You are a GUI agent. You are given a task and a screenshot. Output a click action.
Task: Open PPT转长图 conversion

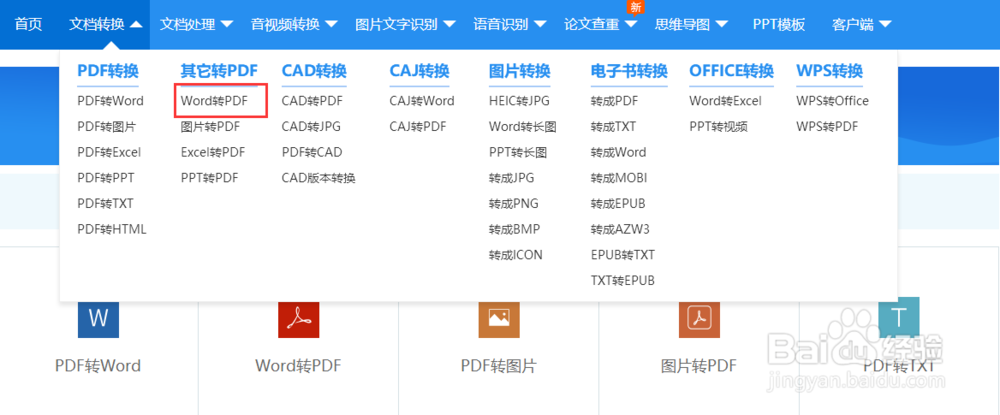point(518,152)
